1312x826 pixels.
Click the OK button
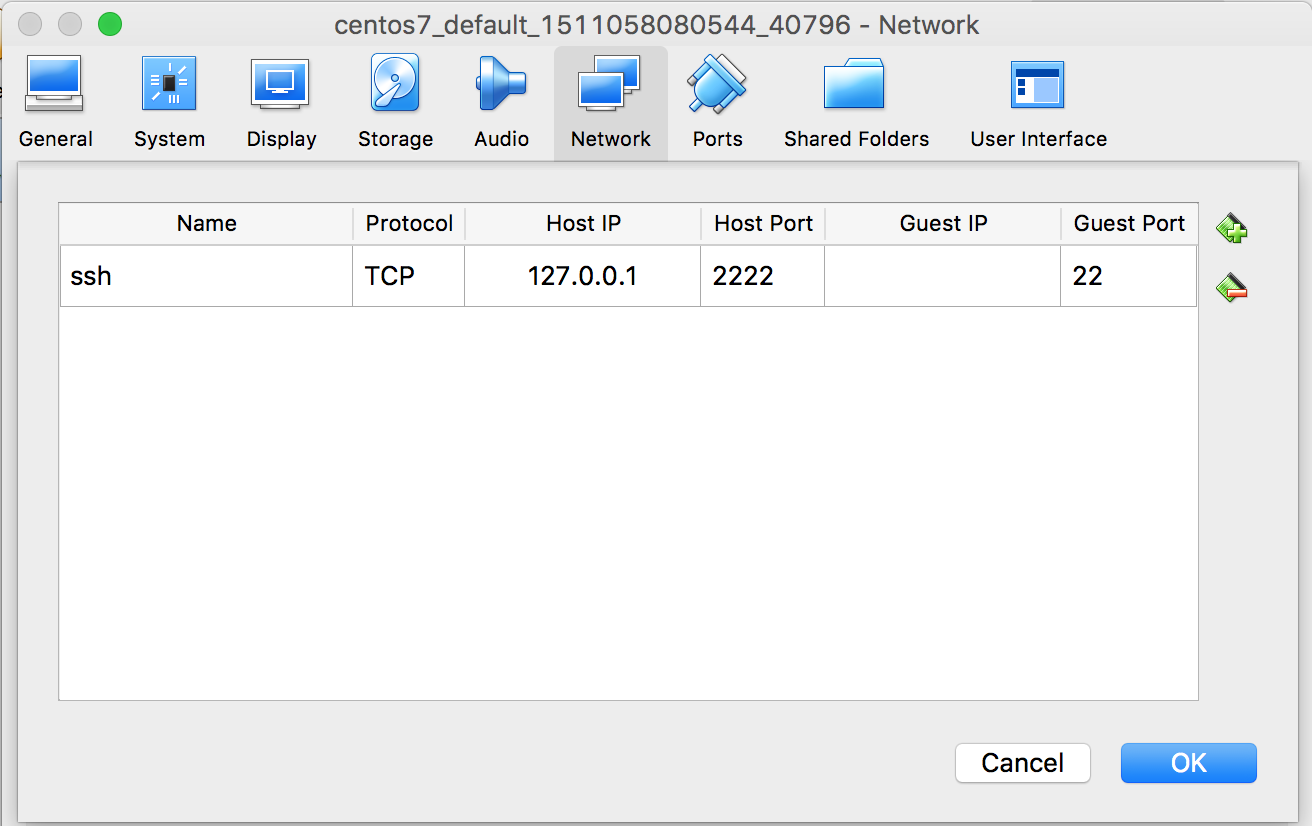point(1188,763)
